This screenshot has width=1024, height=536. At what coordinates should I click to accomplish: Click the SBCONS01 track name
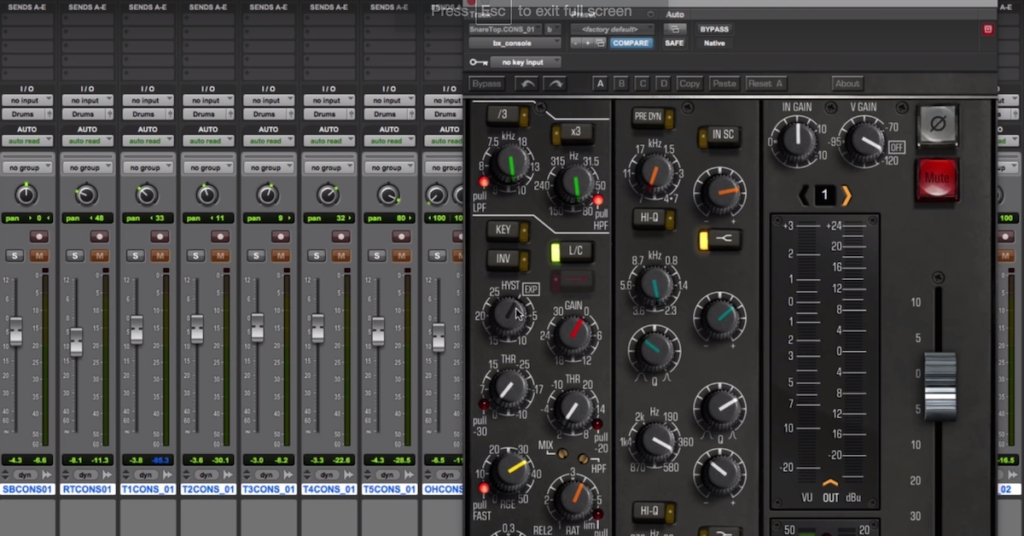point(27,489)
